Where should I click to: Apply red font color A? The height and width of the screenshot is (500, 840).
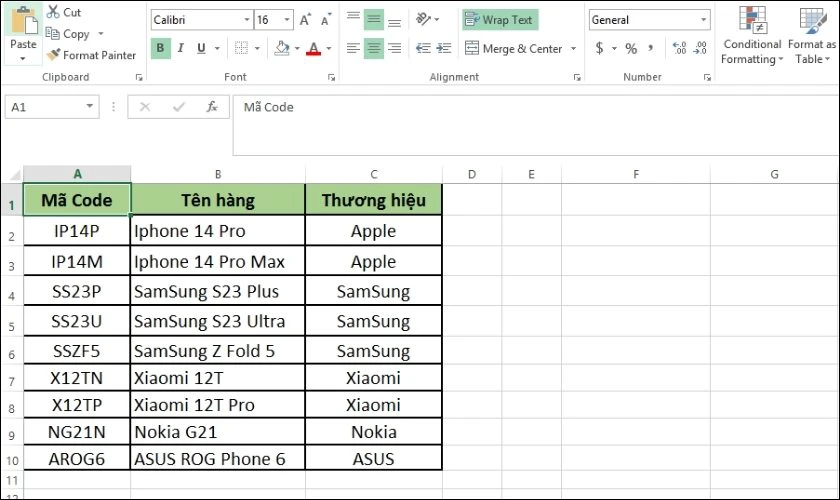point(314,48)
